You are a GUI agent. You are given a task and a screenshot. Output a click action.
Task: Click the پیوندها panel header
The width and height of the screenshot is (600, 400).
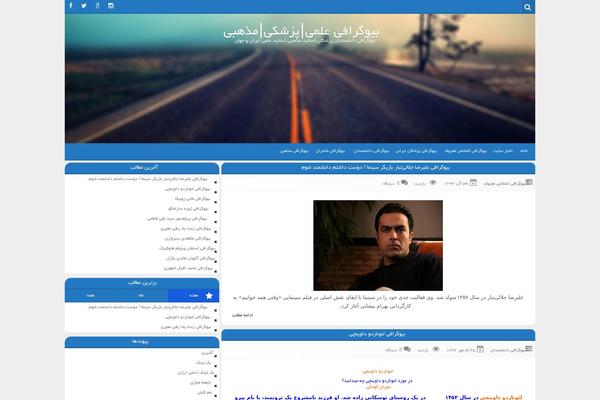[142, 342]
